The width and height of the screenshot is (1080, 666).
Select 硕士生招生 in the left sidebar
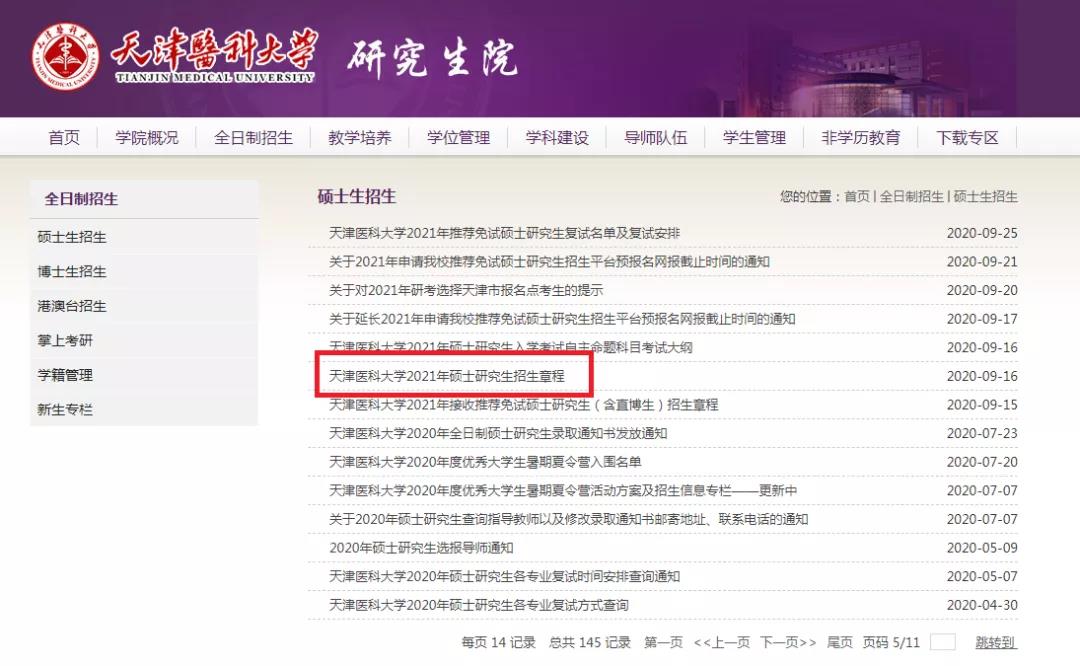[72, 237]
